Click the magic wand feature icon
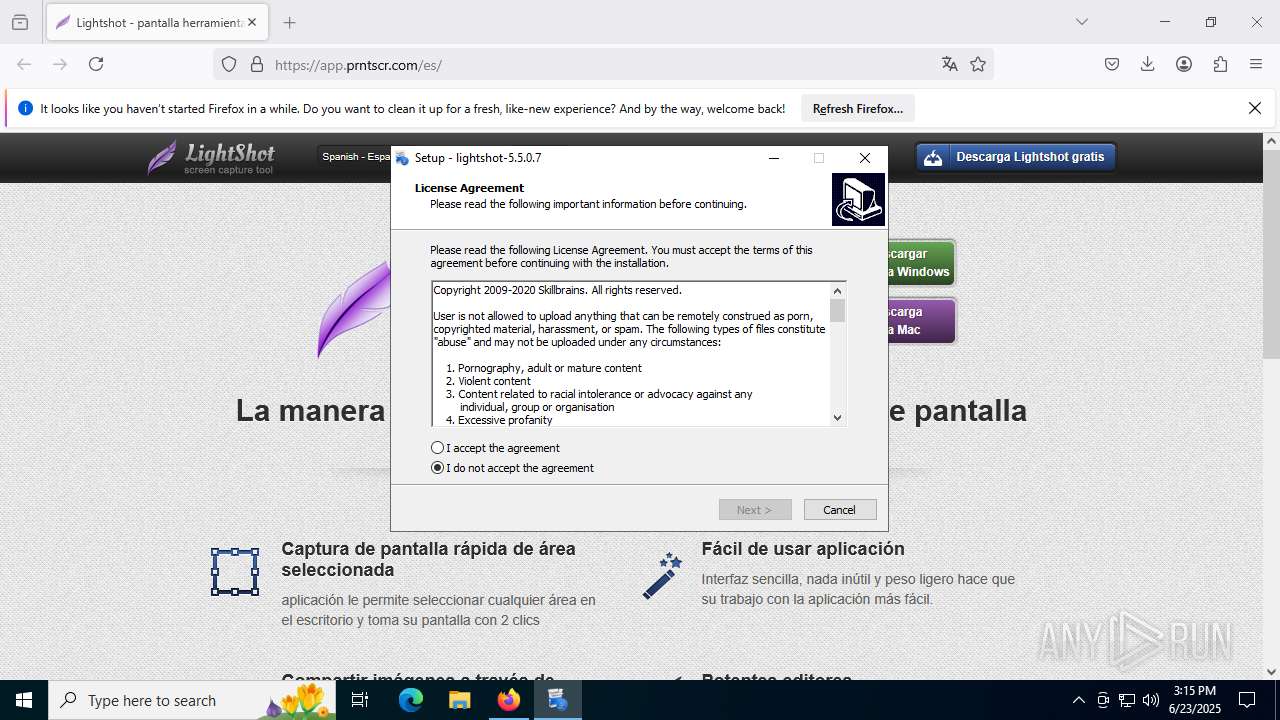1280x720 pixels. 662,576
